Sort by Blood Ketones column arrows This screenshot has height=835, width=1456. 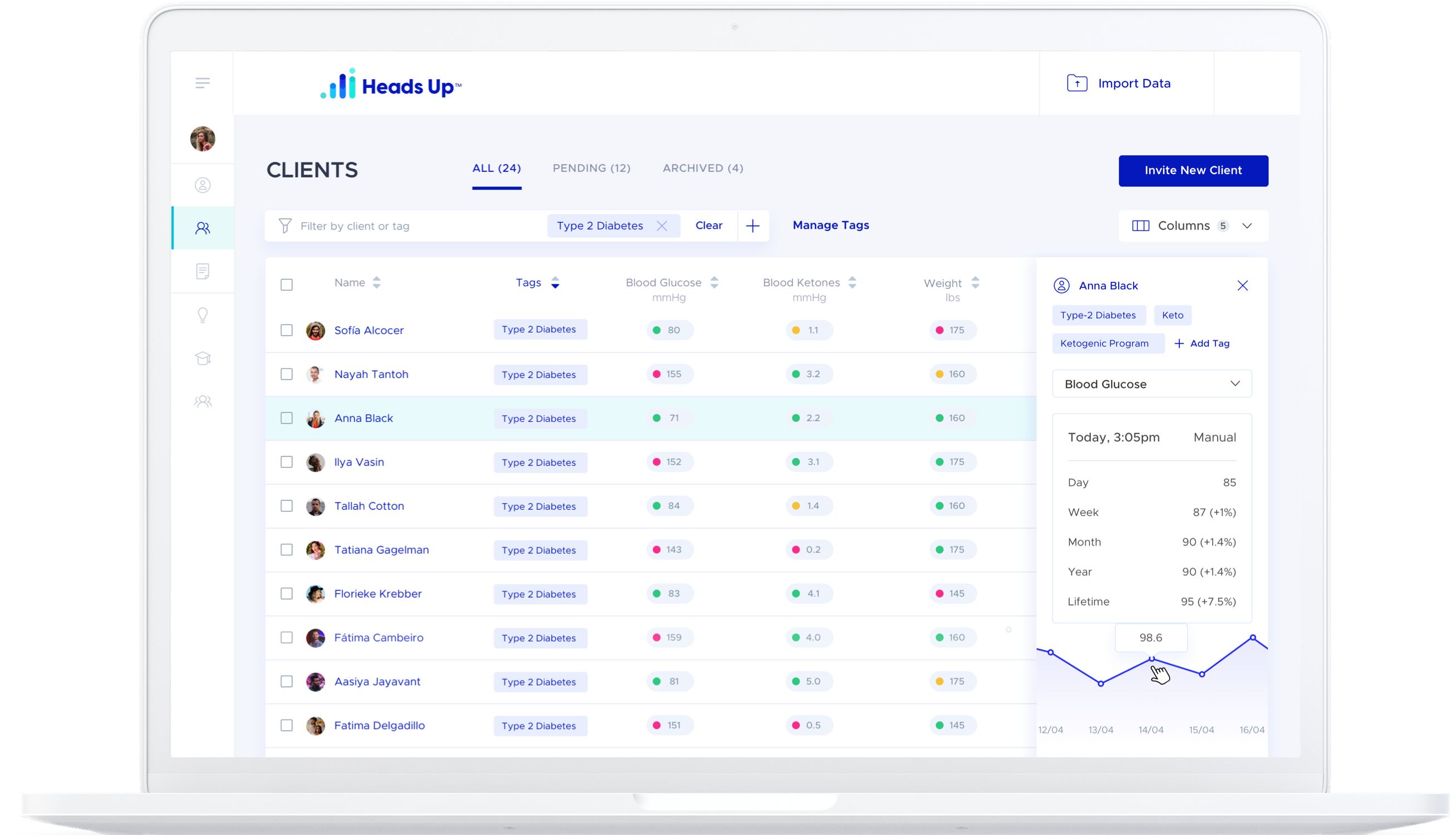click(852, 283)
